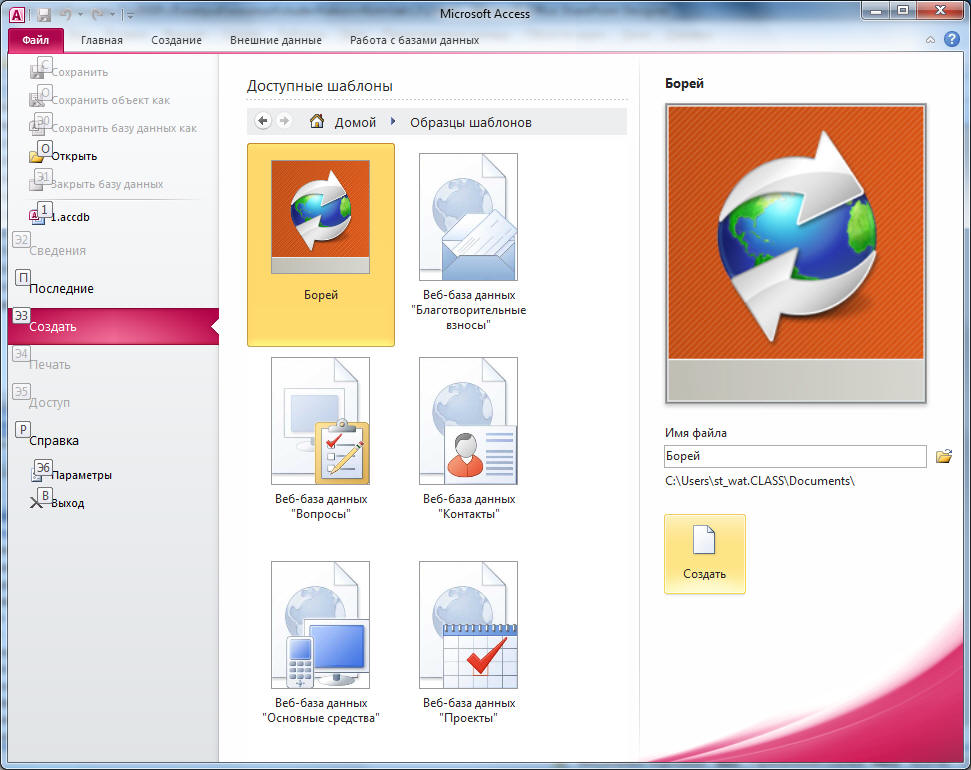
Task: Select the Вопросы web database template
Action: pyautogui.click(x=321, y=439)
